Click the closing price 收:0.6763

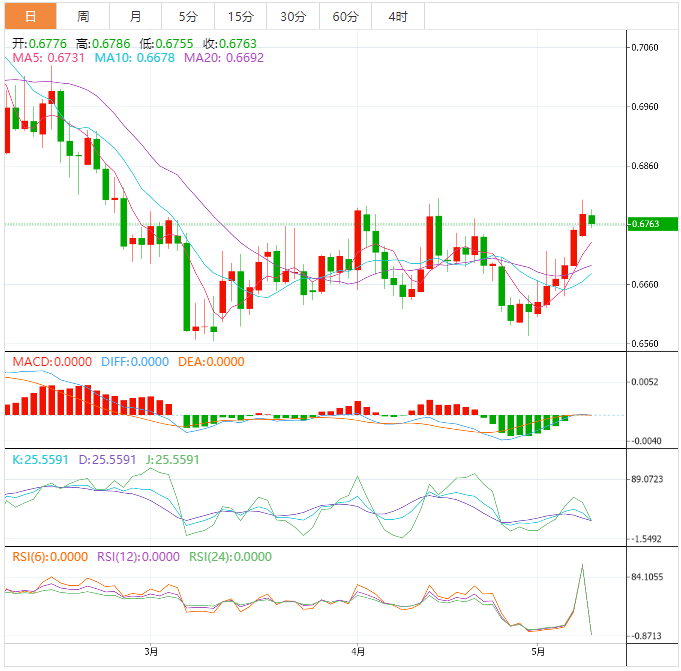(x=230, y=43)
